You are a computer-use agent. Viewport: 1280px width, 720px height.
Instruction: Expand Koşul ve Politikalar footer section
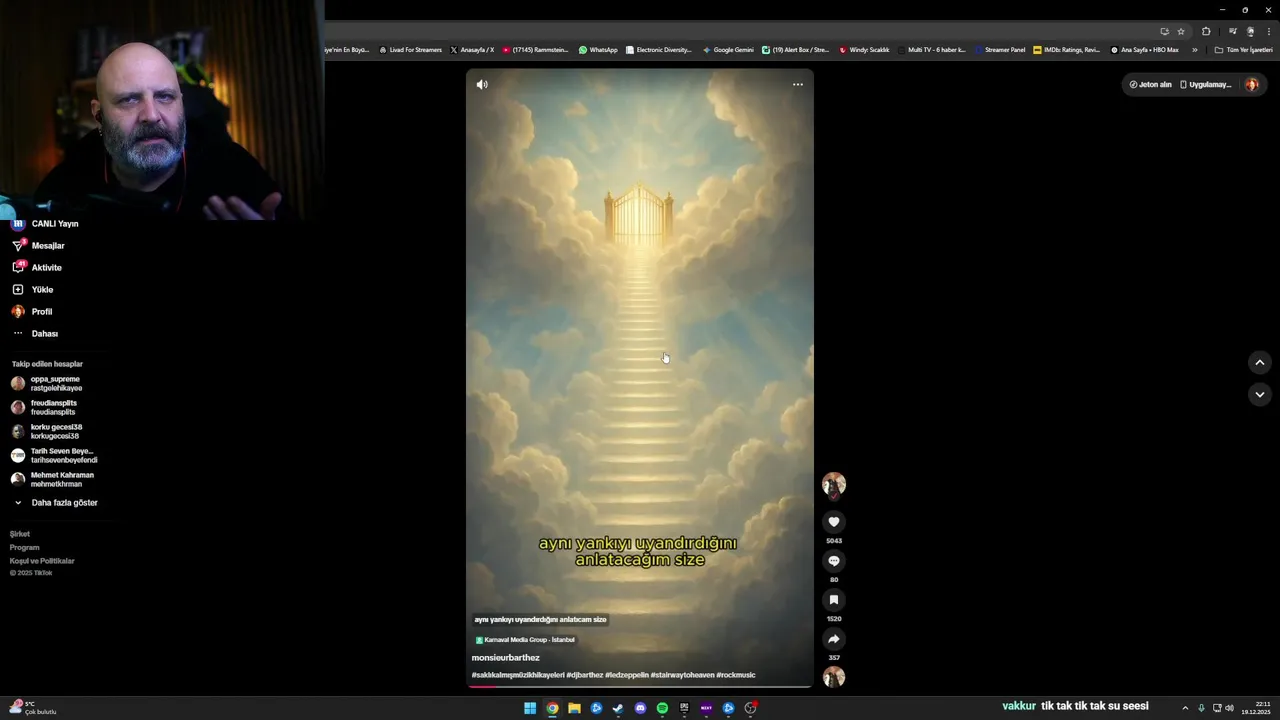42,561
